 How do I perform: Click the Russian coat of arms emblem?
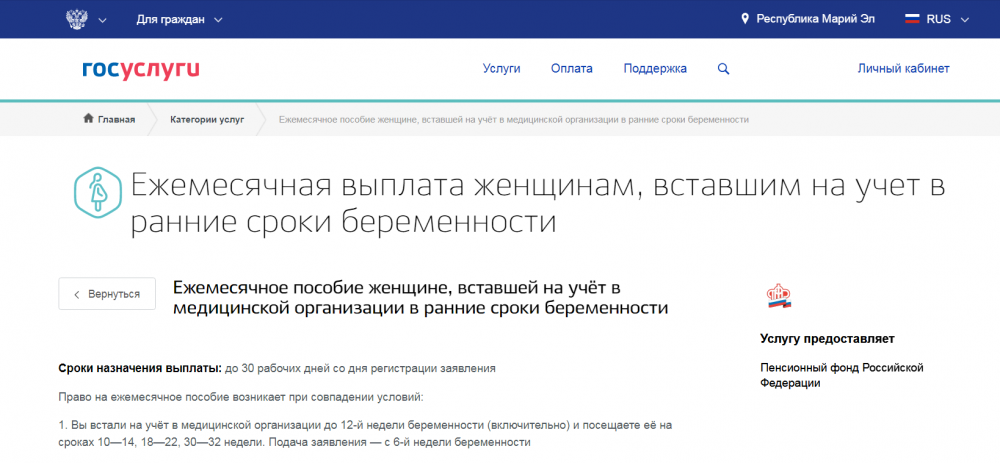76,19
